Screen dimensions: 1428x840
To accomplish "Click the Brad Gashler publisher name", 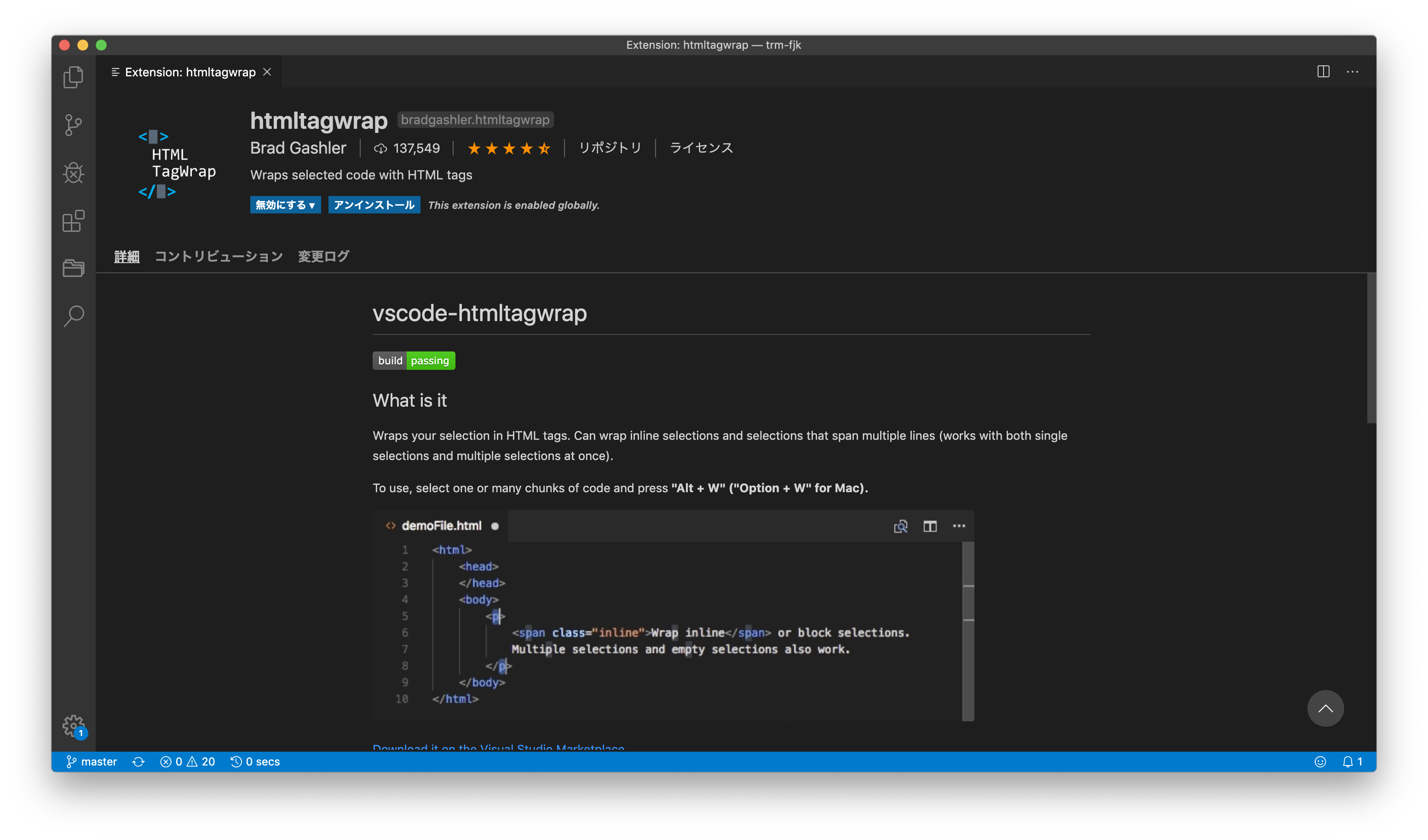I will click(x=298, y=148).
